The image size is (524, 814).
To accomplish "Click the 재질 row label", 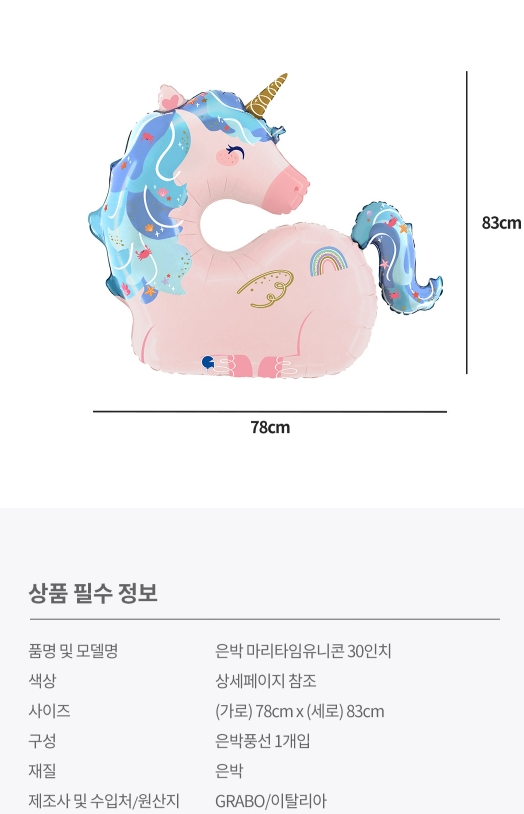I will click(42, 770).
